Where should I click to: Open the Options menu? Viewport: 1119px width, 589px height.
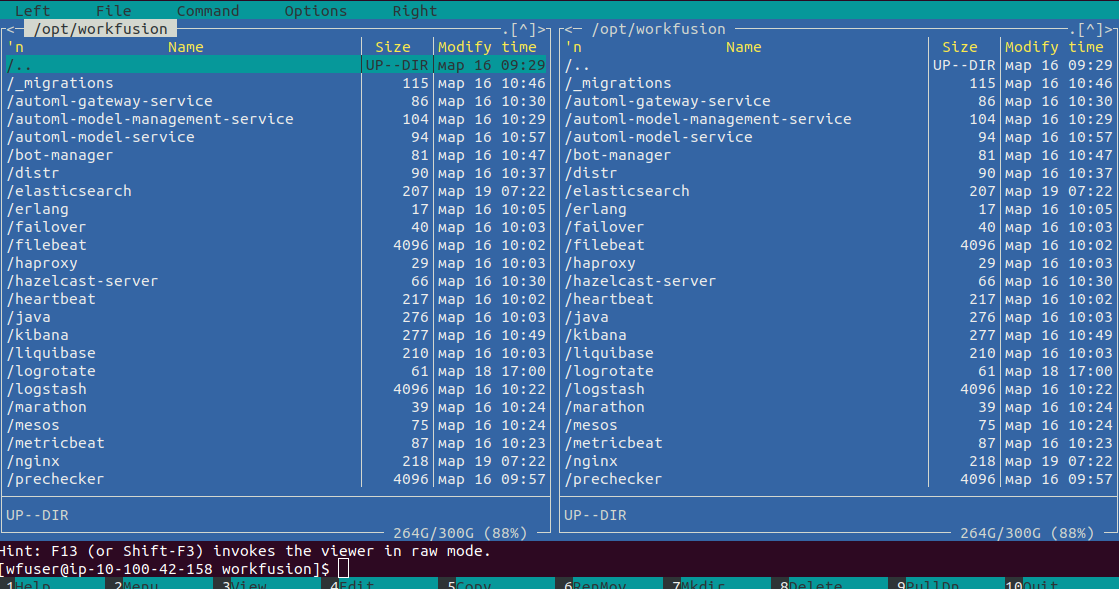315,11
